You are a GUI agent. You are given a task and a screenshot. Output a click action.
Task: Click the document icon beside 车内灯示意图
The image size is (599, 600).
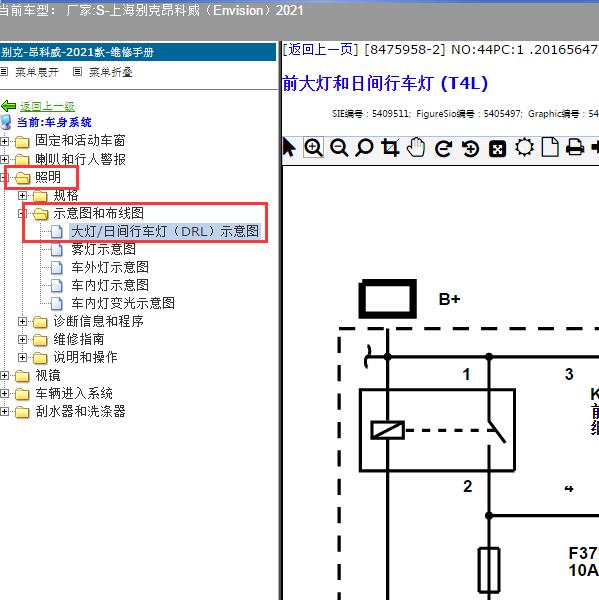57,285
